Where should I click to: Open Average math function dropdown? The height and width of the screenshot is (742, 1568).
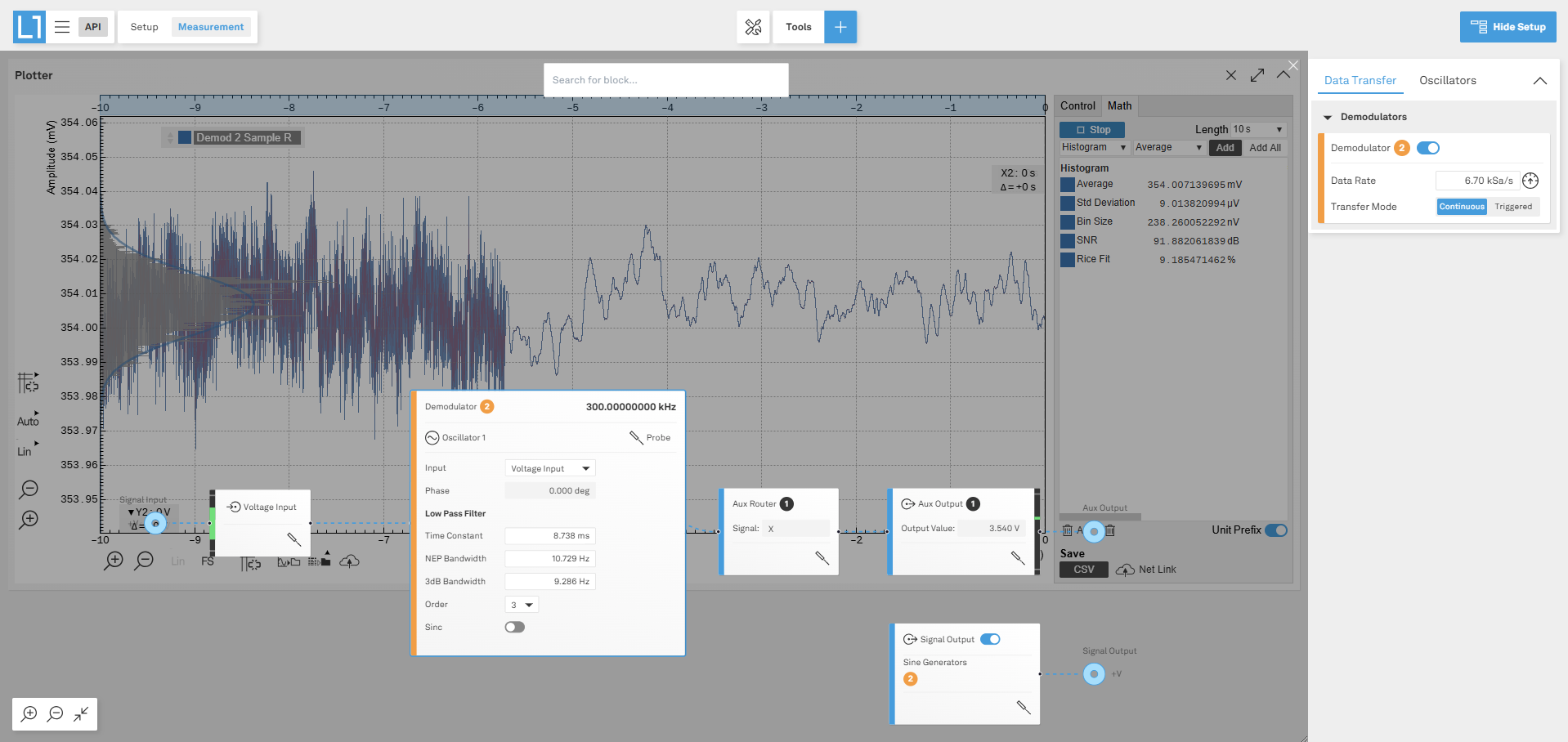coord(1169,147)
